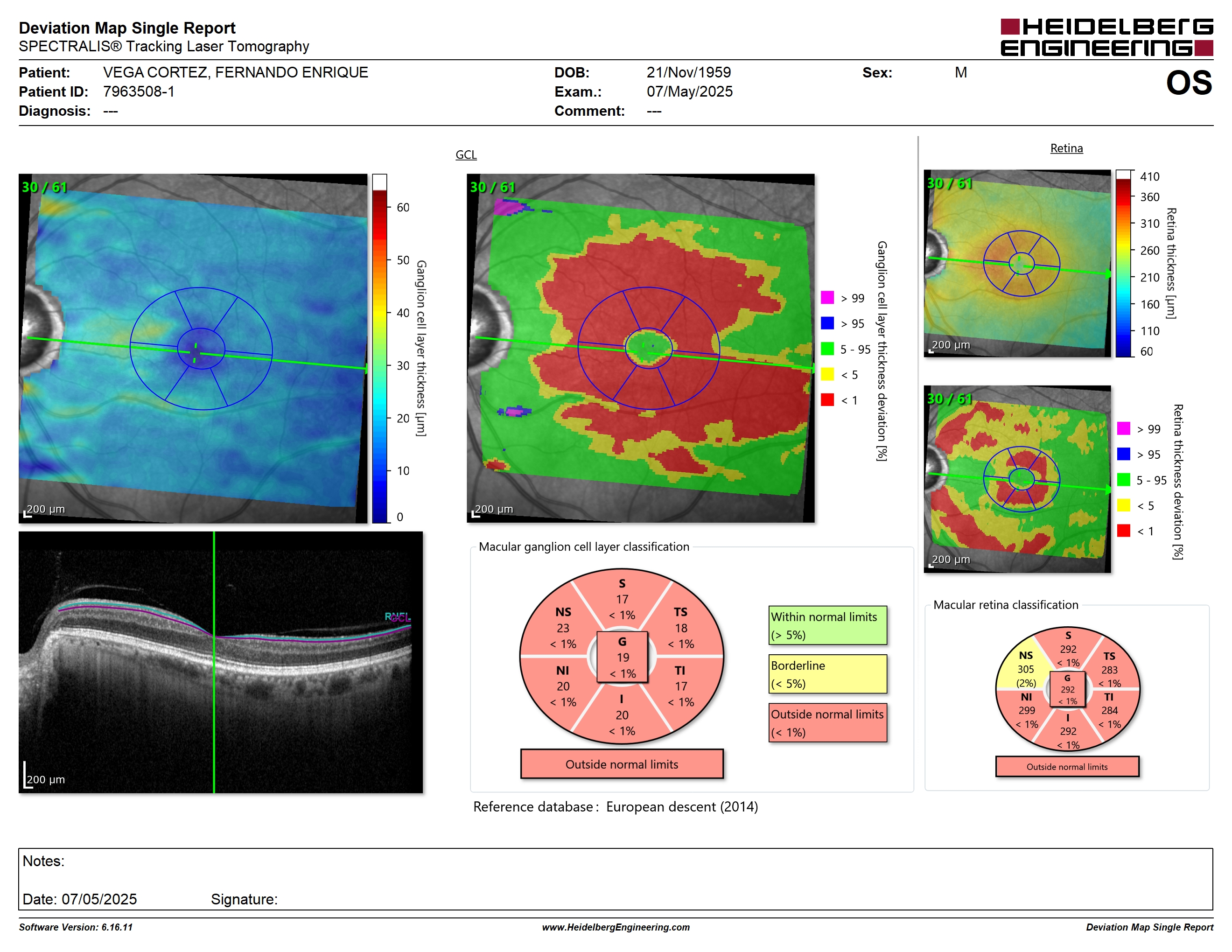Screen dimensions: 1232x952
Task: Click the patient name VEGA CORTEZ, FERNANDO ENRIQUE
Action: click(235, 72)
